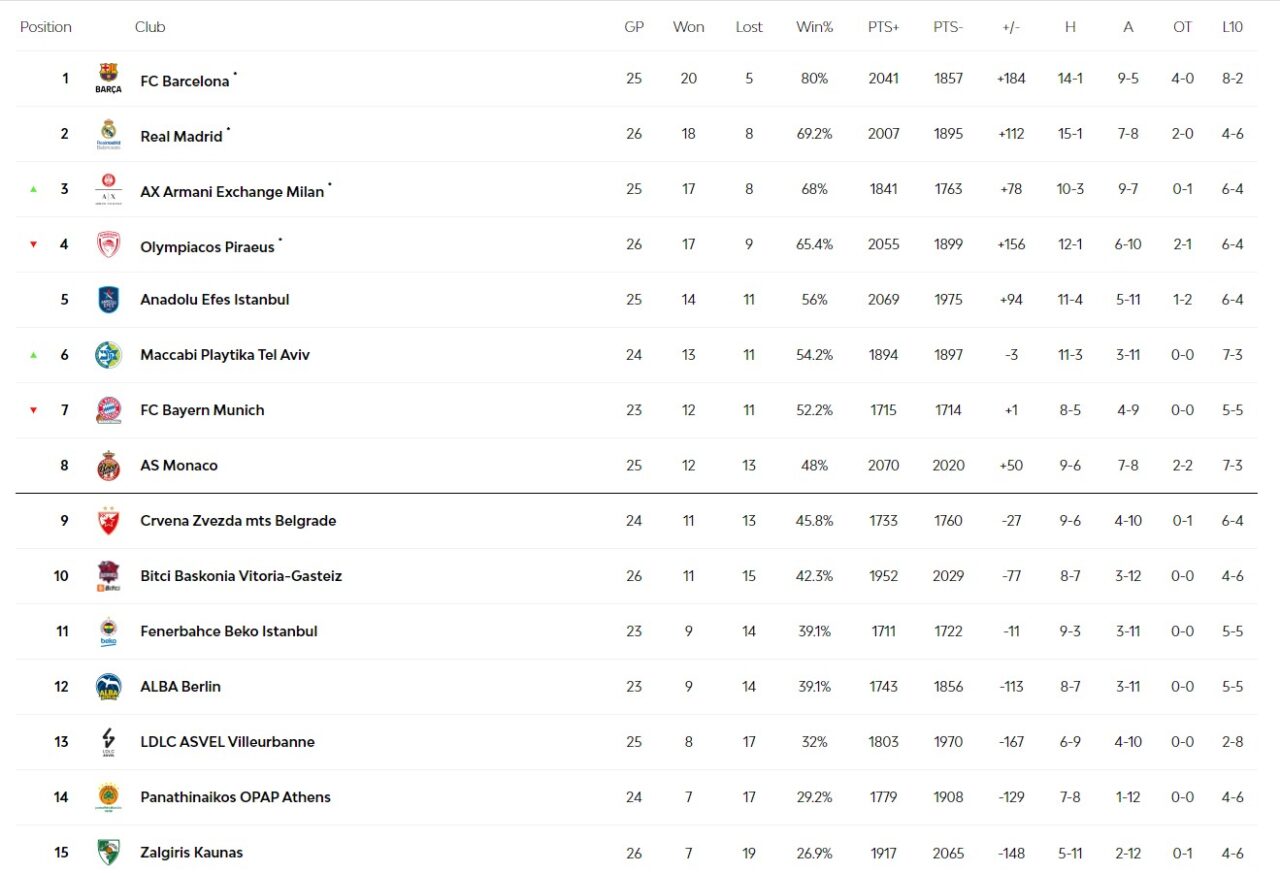Click the AS Monaco team logo
Screen dimensions: 1280x873
(108, 466)
